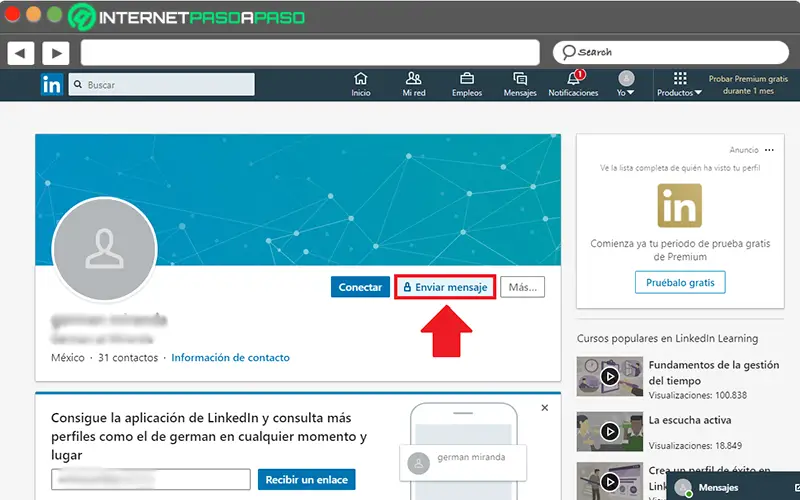Image resolution: width=800 pixels, height=500 pixels.
Task: Click the Cursos populares en LinkedIn Learning heading
Action: coord(667,338)
